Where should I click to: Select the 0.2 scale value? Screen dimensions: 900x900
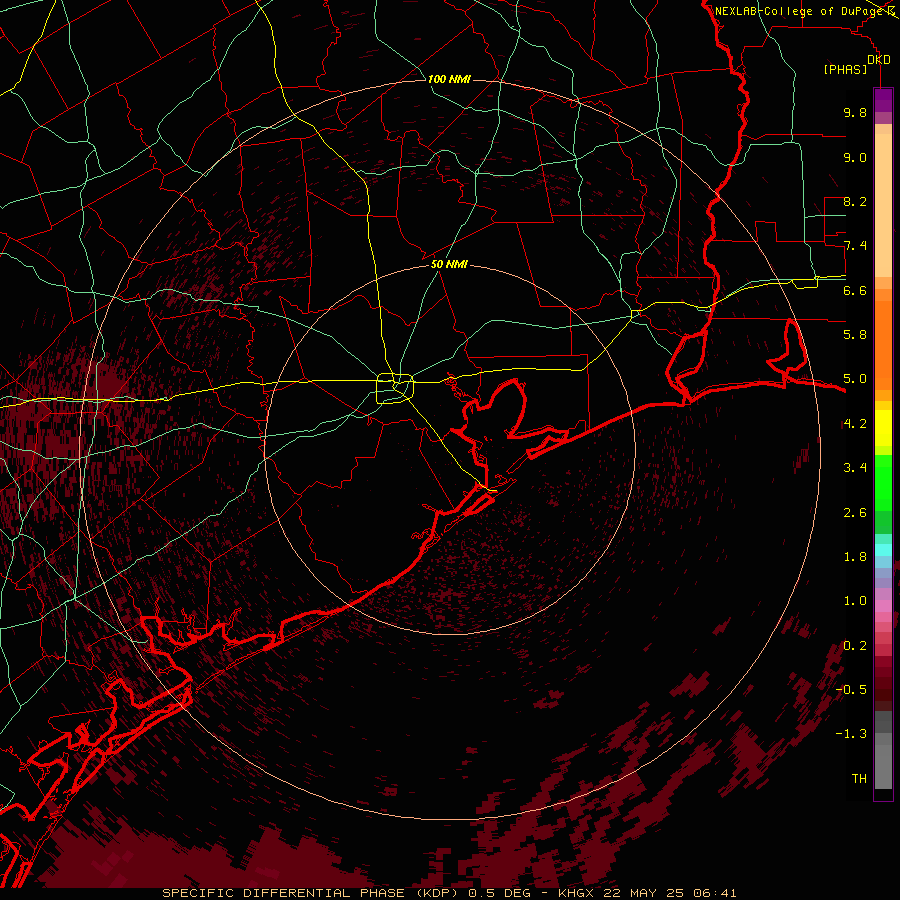click(855, 646)
